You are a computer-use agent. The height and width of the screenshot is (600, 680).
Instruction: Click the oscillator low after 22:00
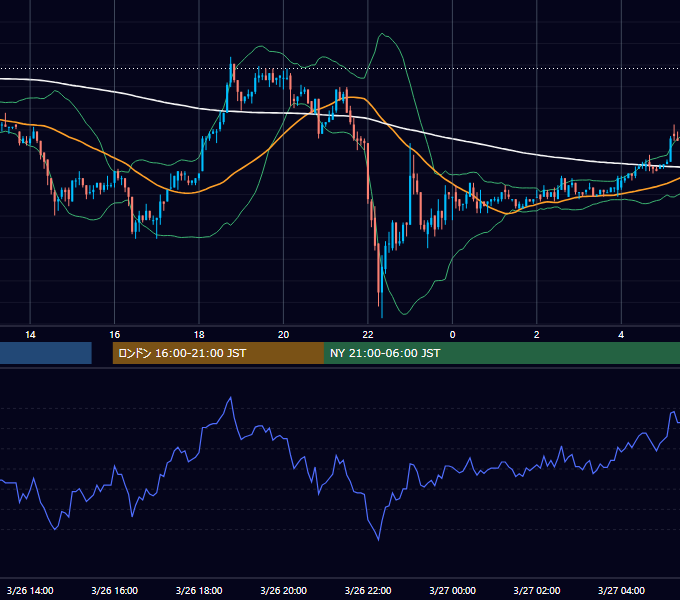378,540
